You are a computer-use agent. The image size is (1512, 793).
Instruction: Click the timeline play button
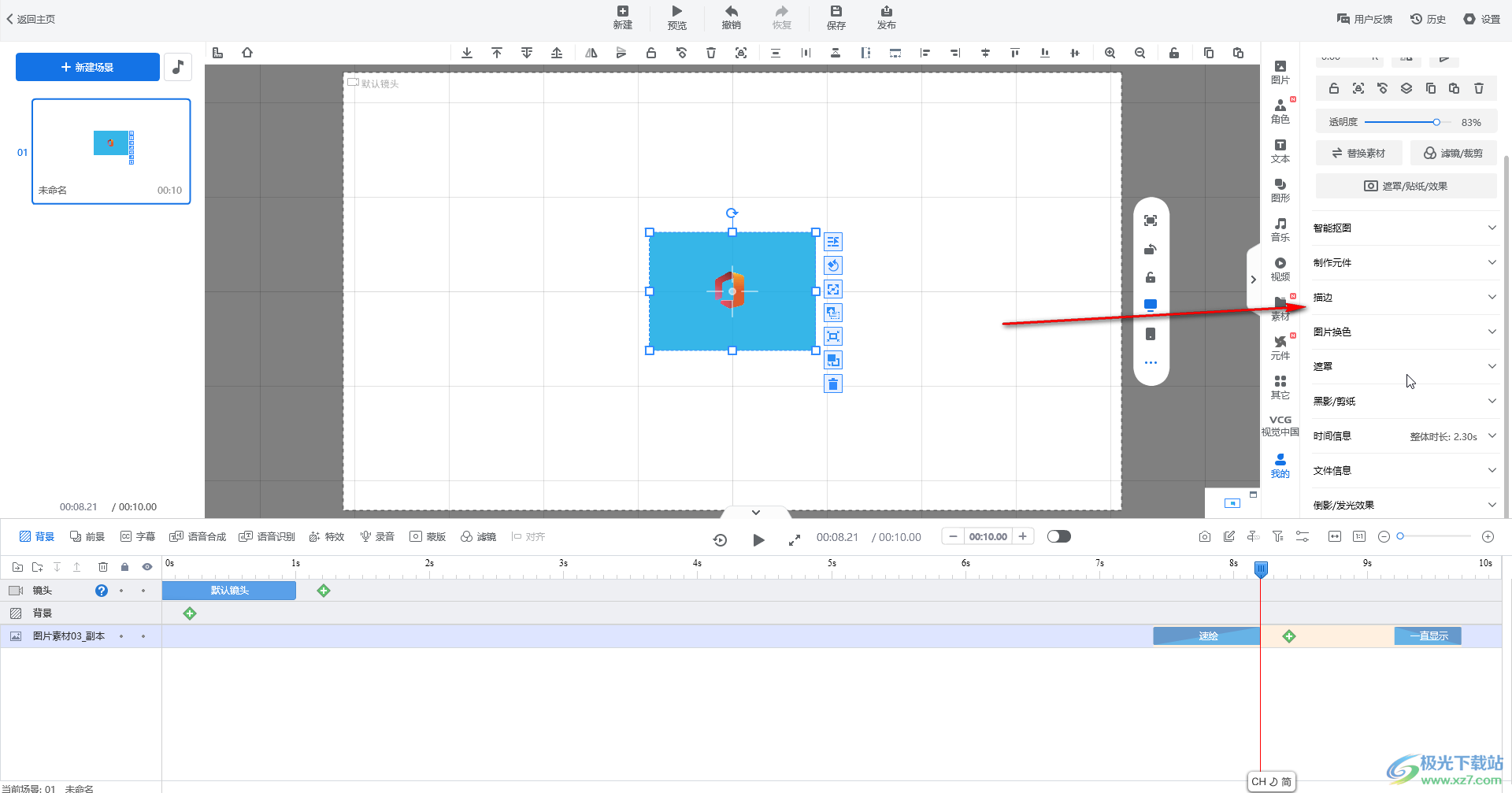(758, 539)
